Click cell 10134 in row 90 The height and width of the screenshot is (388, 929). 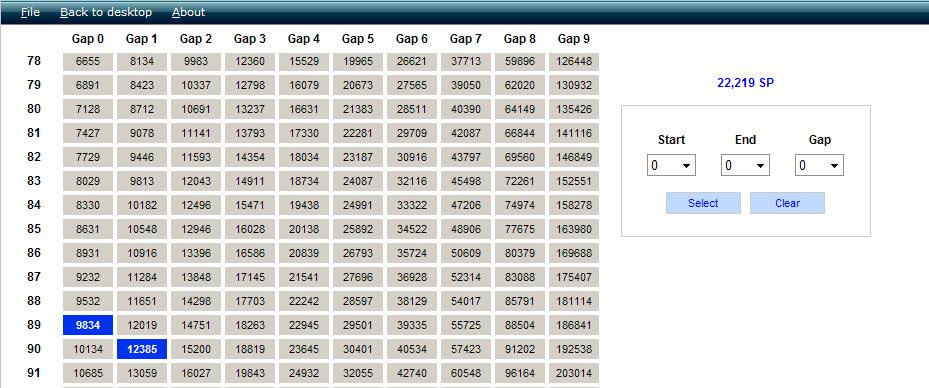(x=88, y=349)
